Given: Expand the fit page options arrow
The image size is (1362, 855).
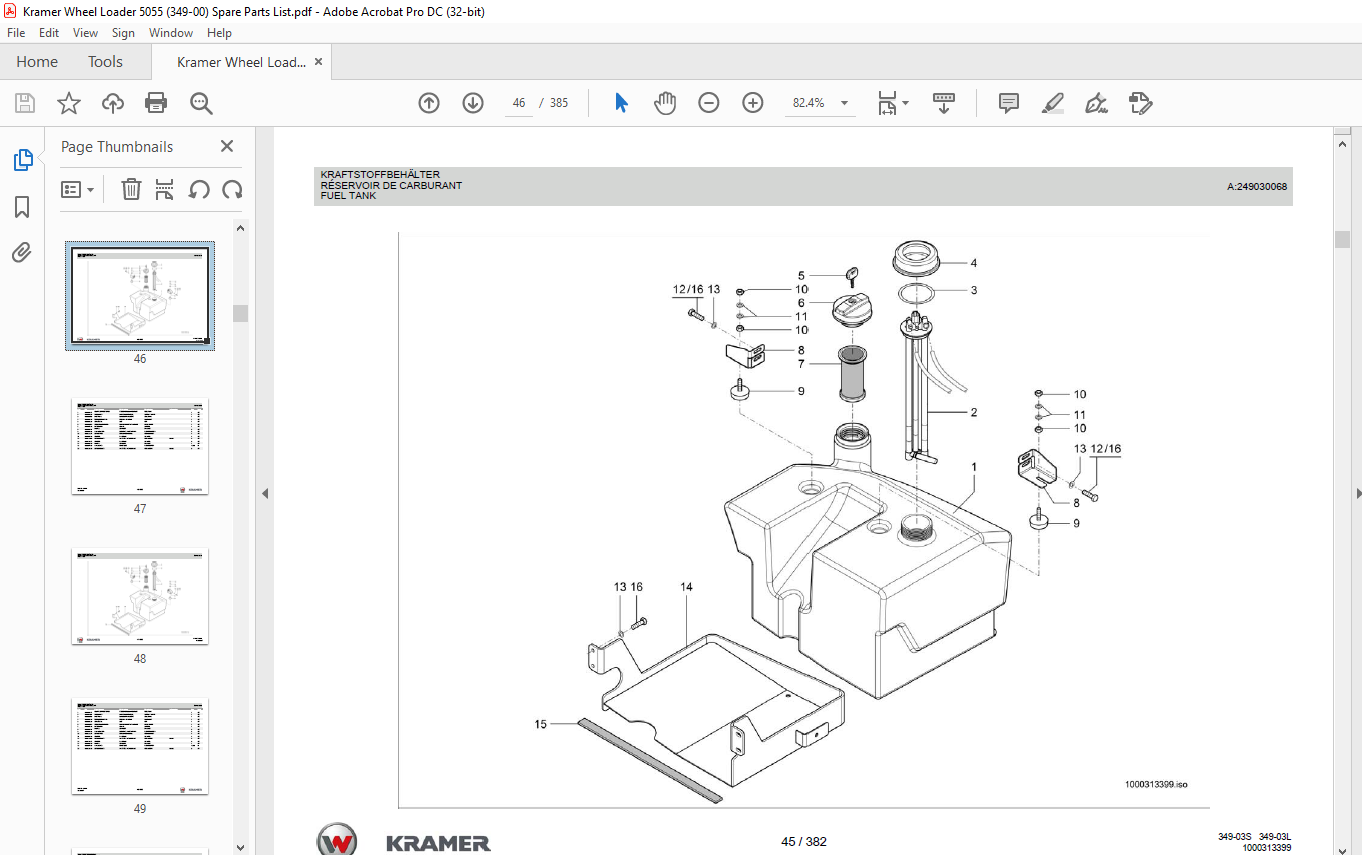Looking at the screenshot, I should point(905,103).
